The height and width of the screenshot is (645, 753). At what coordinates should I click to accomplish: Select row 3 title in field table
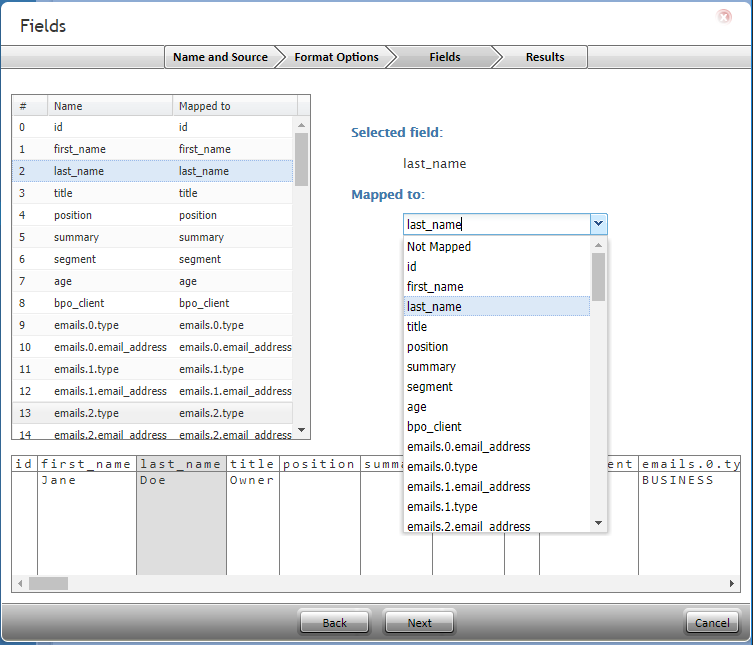(152, 193)
